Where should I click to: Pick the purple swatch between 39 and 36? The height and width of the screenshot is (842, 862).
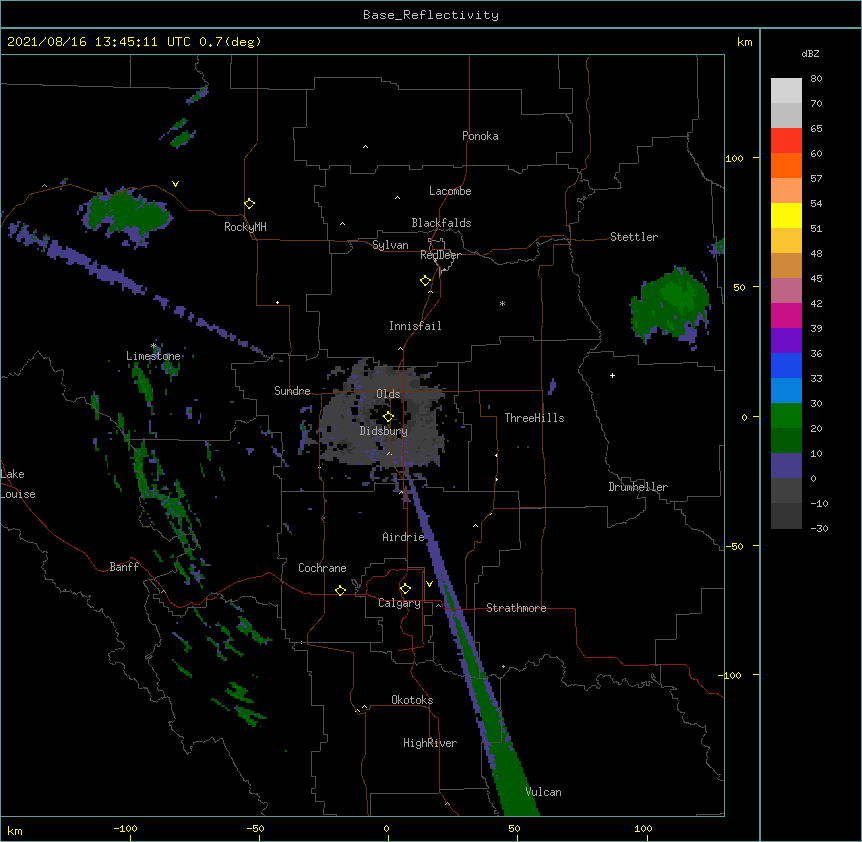(x=786, y=341)
